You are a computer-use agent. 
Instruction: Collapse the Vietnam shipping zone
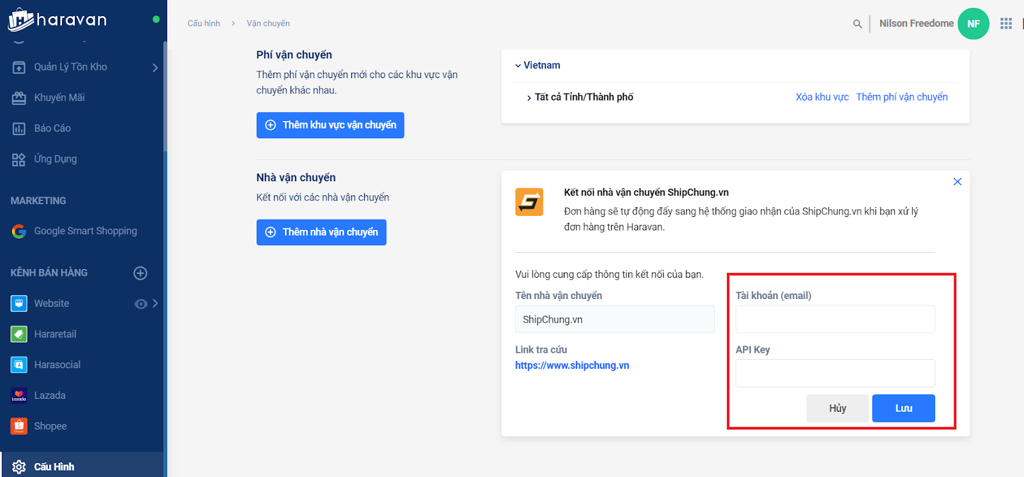(518, 65)
